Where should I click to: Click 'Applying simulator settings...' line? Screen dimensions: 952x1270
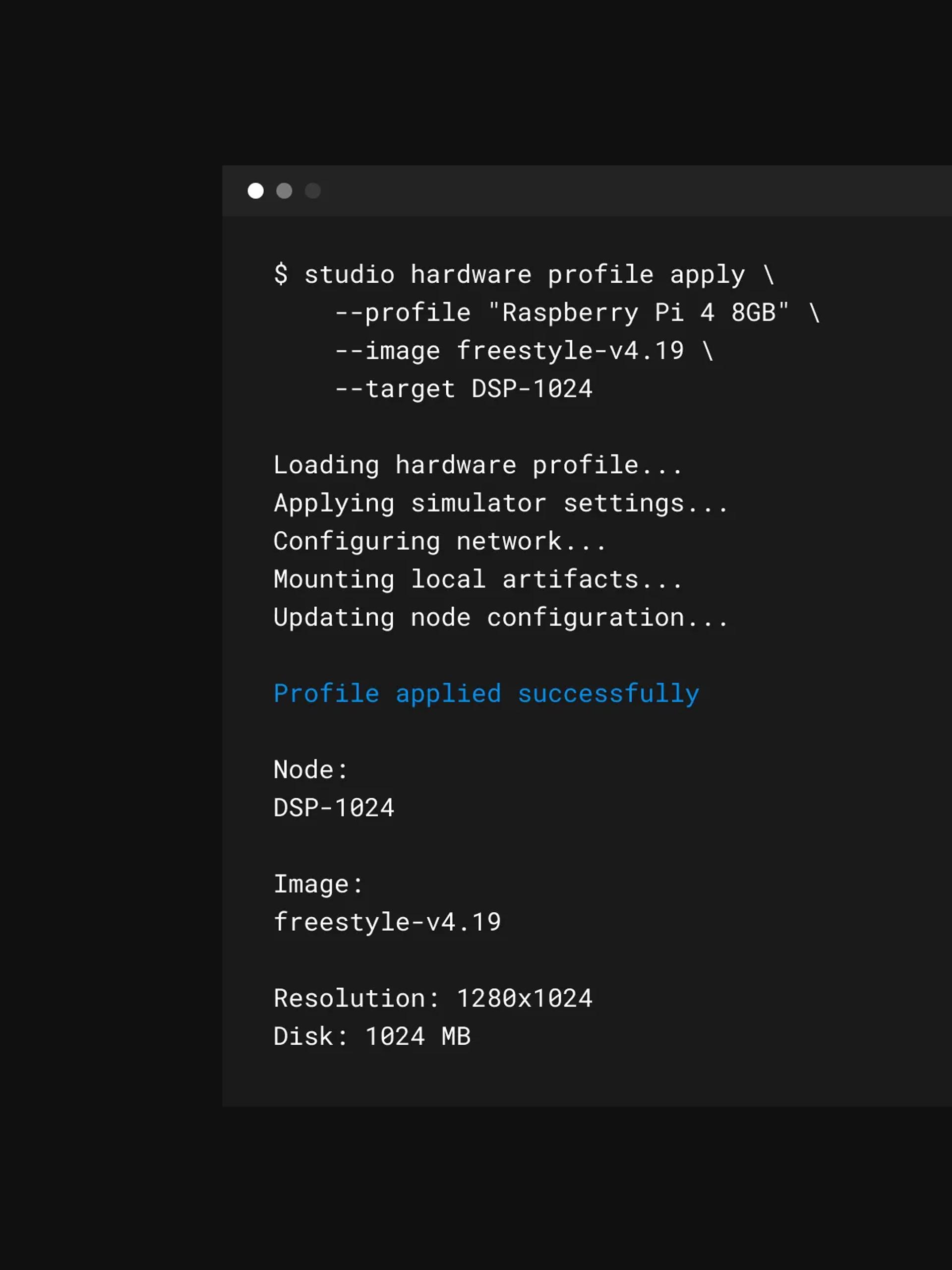pyautogui.click(x=501, y=503)
